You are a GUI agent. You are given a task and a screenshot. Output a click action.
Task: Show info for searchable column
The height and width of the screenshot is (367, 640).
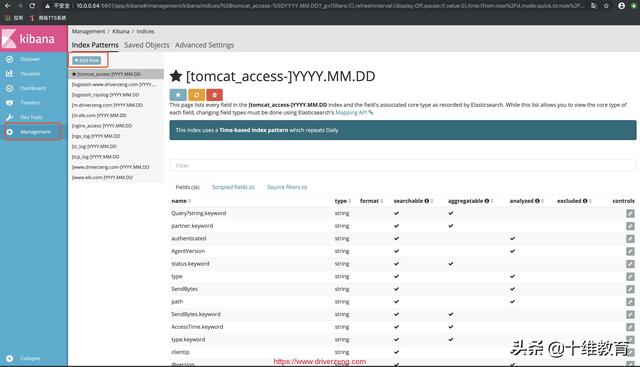(427, 201)
